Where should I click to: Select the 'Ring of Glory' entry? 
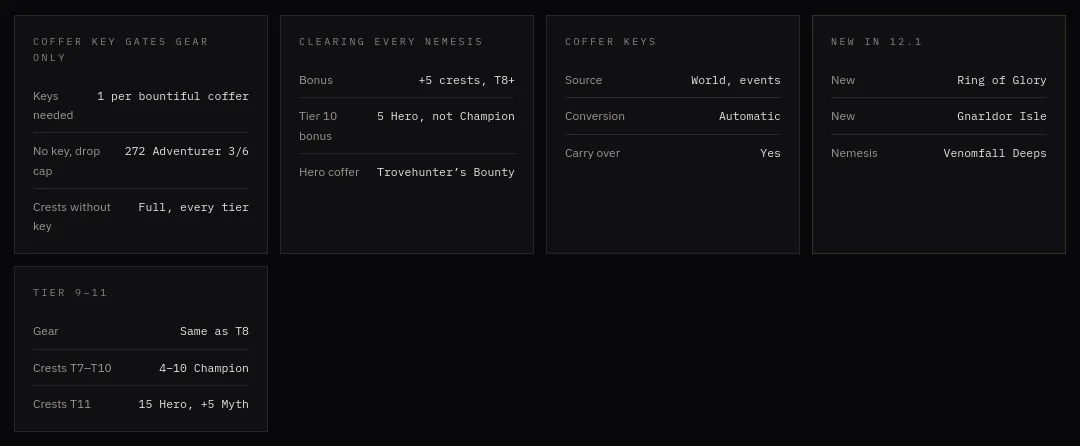click(1001, 81)
